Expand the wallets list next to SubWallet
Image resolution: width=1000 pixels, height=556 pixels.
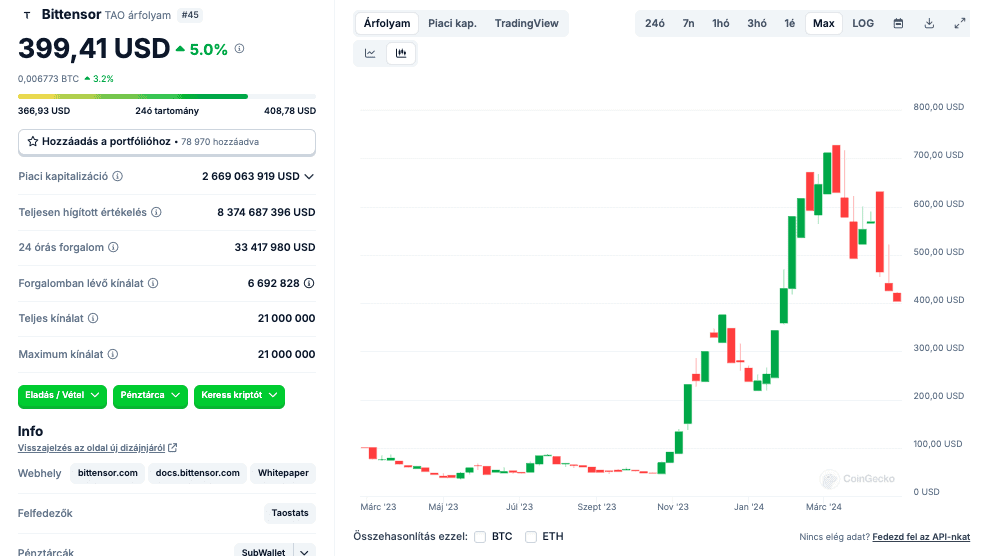pos(305,552)
